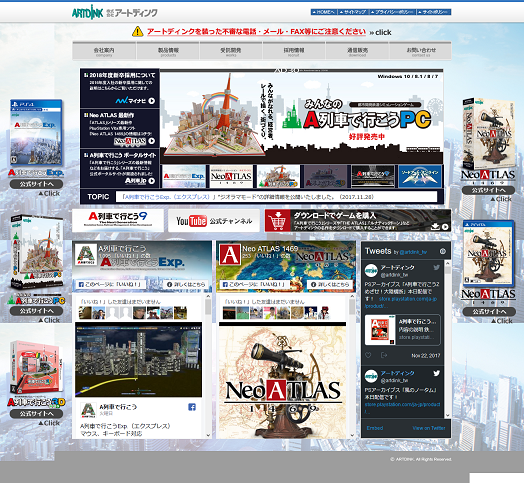The height and width of the screenshot is (483, 524).
Task: Open the 2018年度新卒採用について heading
Action: pyautogui.click(x=122, y=75)
